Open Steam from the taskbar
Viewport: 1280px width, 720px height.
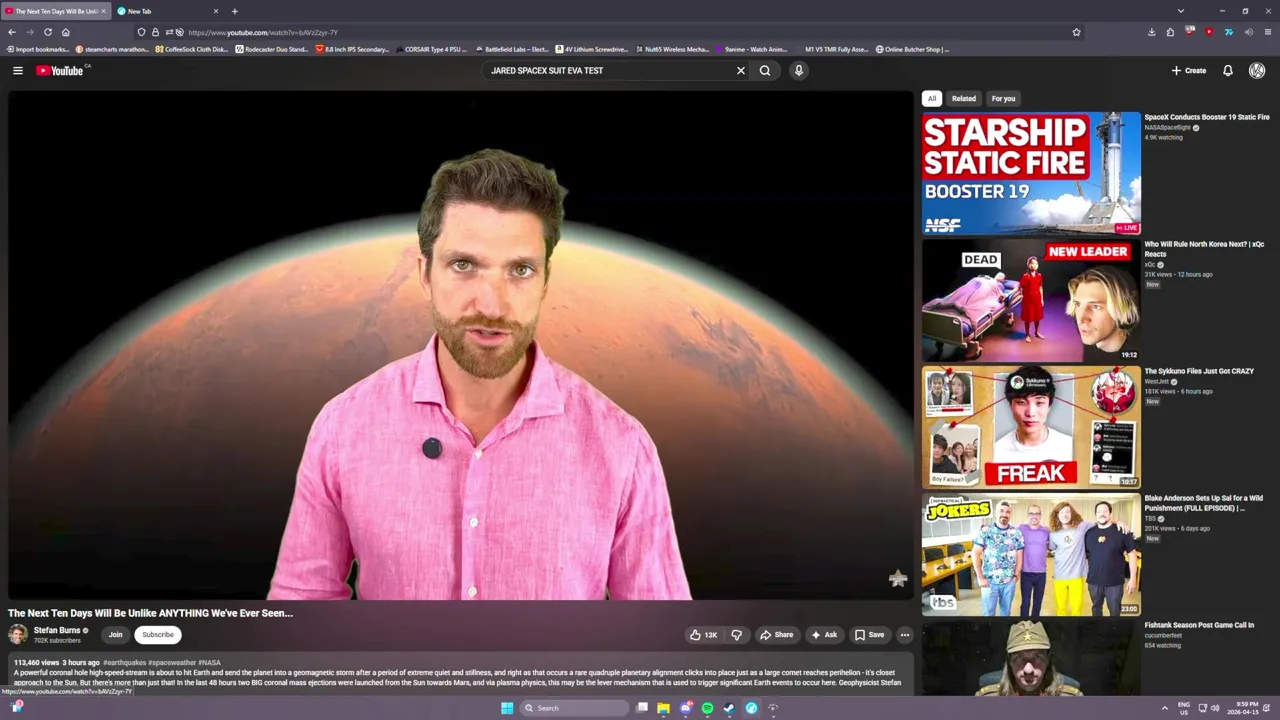(x=729, y=708)
